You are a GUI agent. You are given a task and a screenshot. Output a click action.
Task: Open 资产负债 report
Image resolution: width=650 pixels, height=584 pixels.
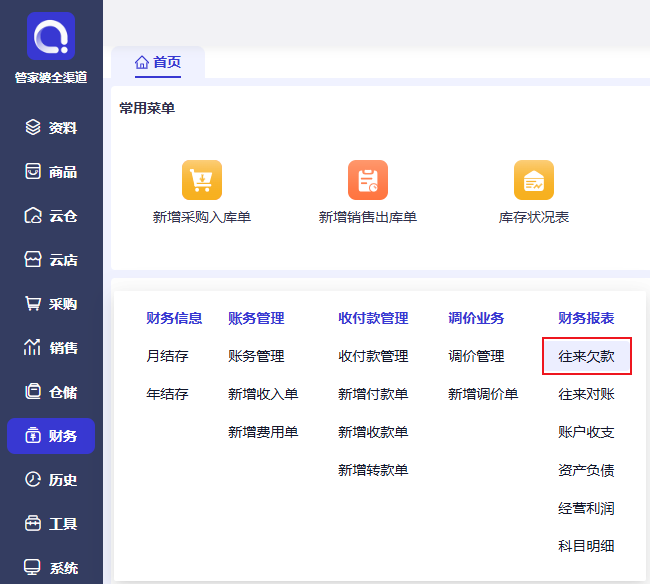coord(586,470)
